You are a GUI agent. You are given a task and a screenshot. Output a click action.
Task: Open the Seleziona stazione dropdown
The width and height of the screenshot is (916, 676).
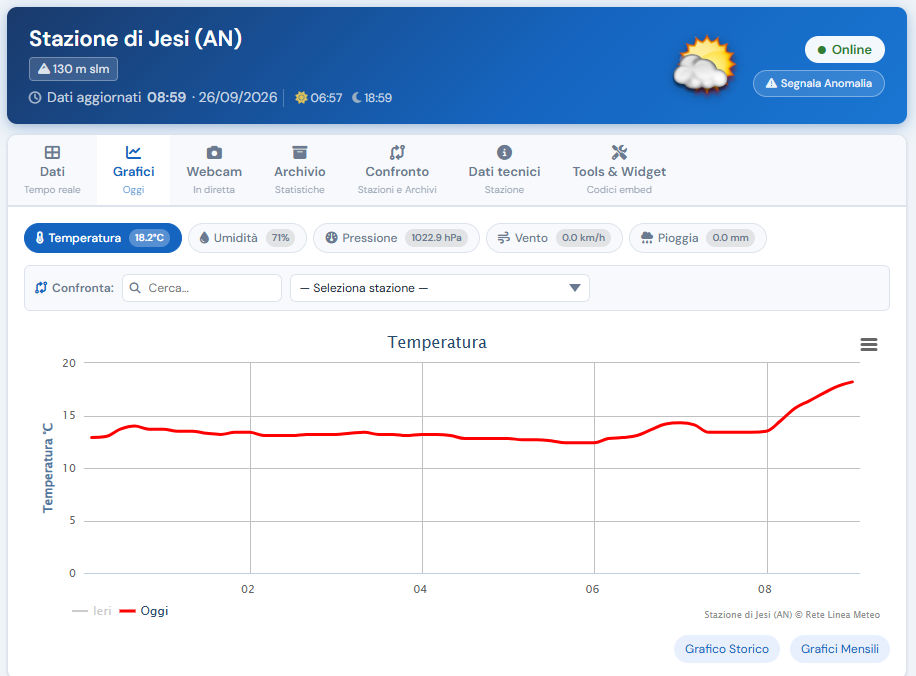(440, 288)
